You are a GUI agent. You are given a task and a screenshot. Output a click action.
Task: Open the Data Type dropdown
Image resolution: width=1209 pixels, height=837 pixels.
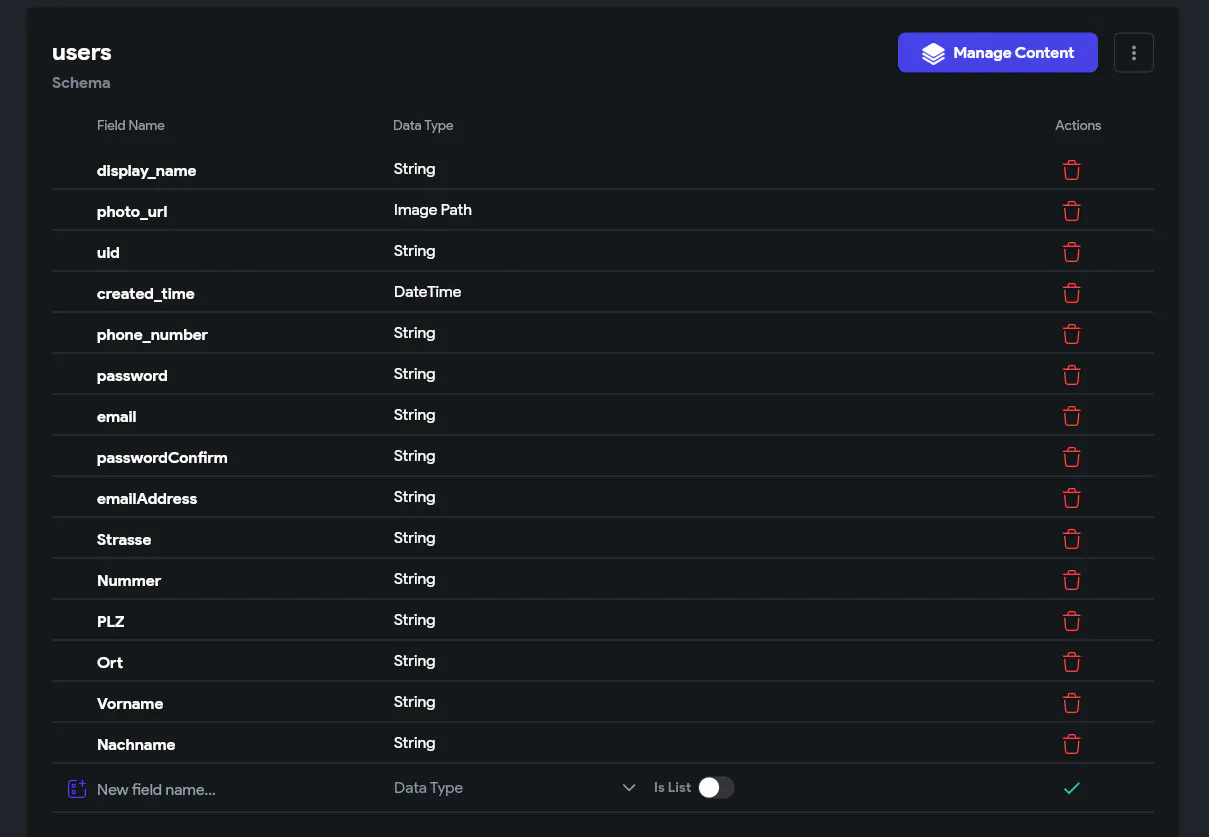point(515,788)
